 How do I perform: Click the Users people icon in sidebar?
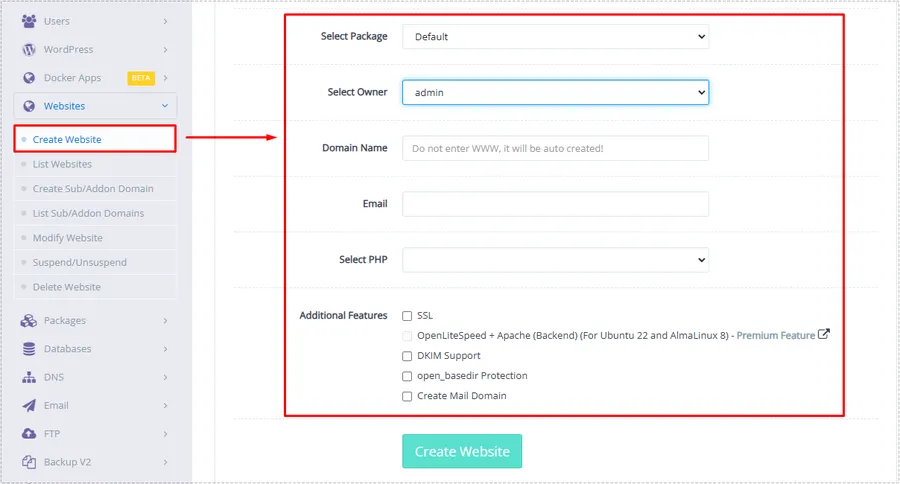[28, 21]
